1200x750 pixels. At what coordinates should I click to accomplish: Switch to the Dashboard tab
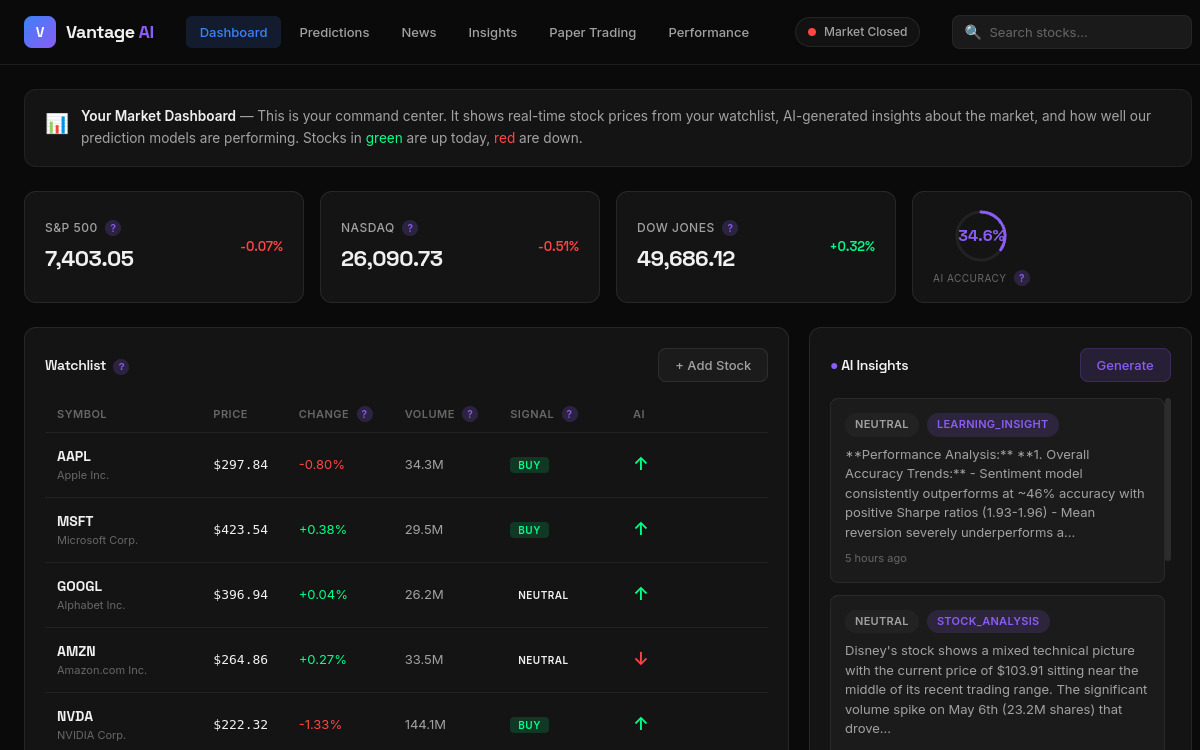click(233, 32)
